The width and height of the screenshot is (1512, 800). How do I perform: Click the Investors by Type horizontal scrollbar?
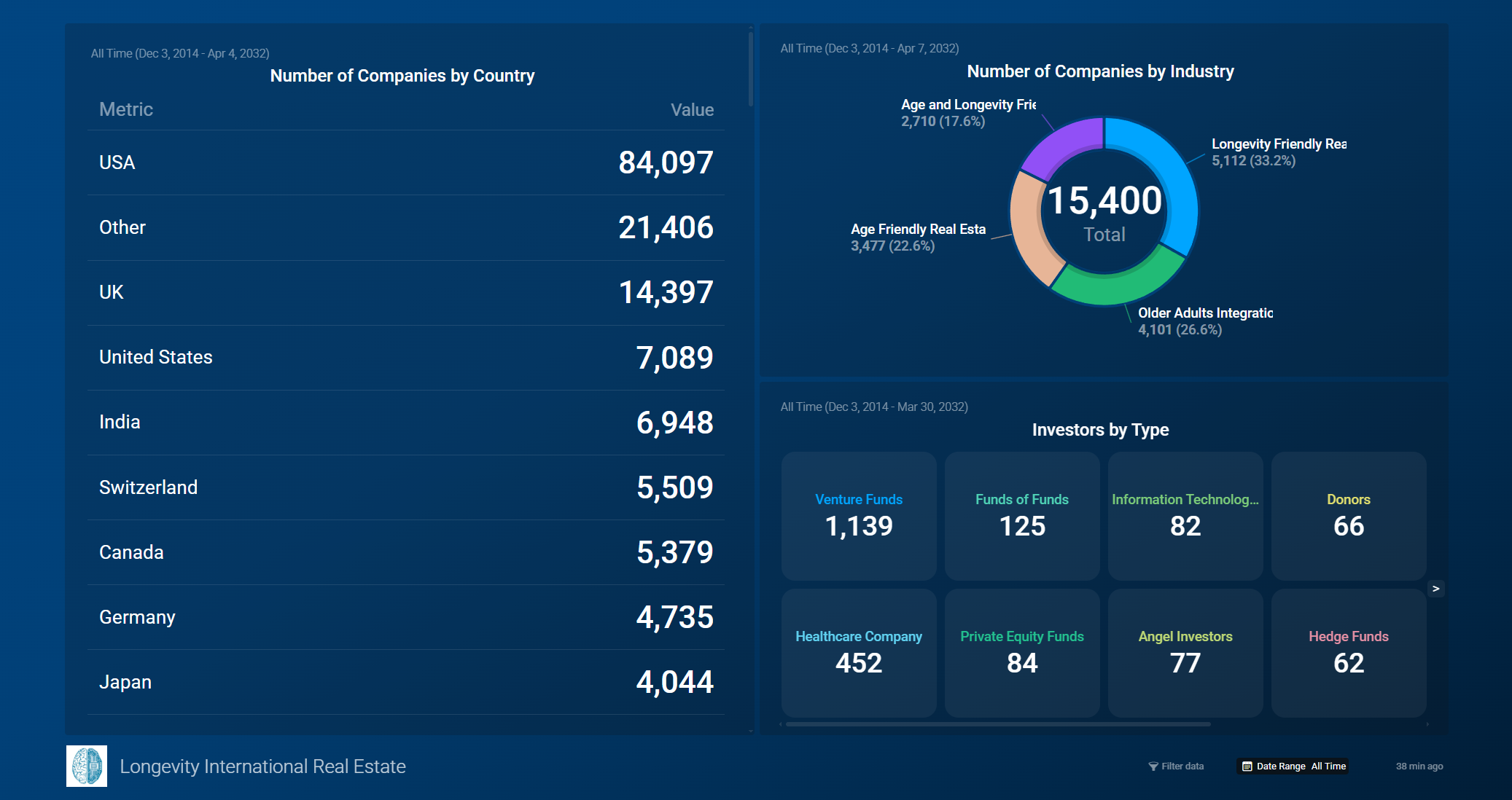tap(997, 724)
